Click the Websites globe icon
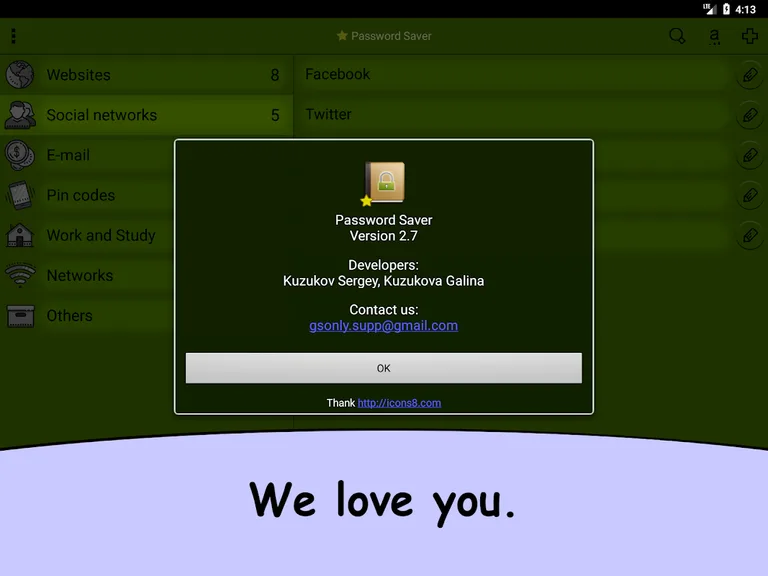768x576 pixels. [x=20, y=74]
